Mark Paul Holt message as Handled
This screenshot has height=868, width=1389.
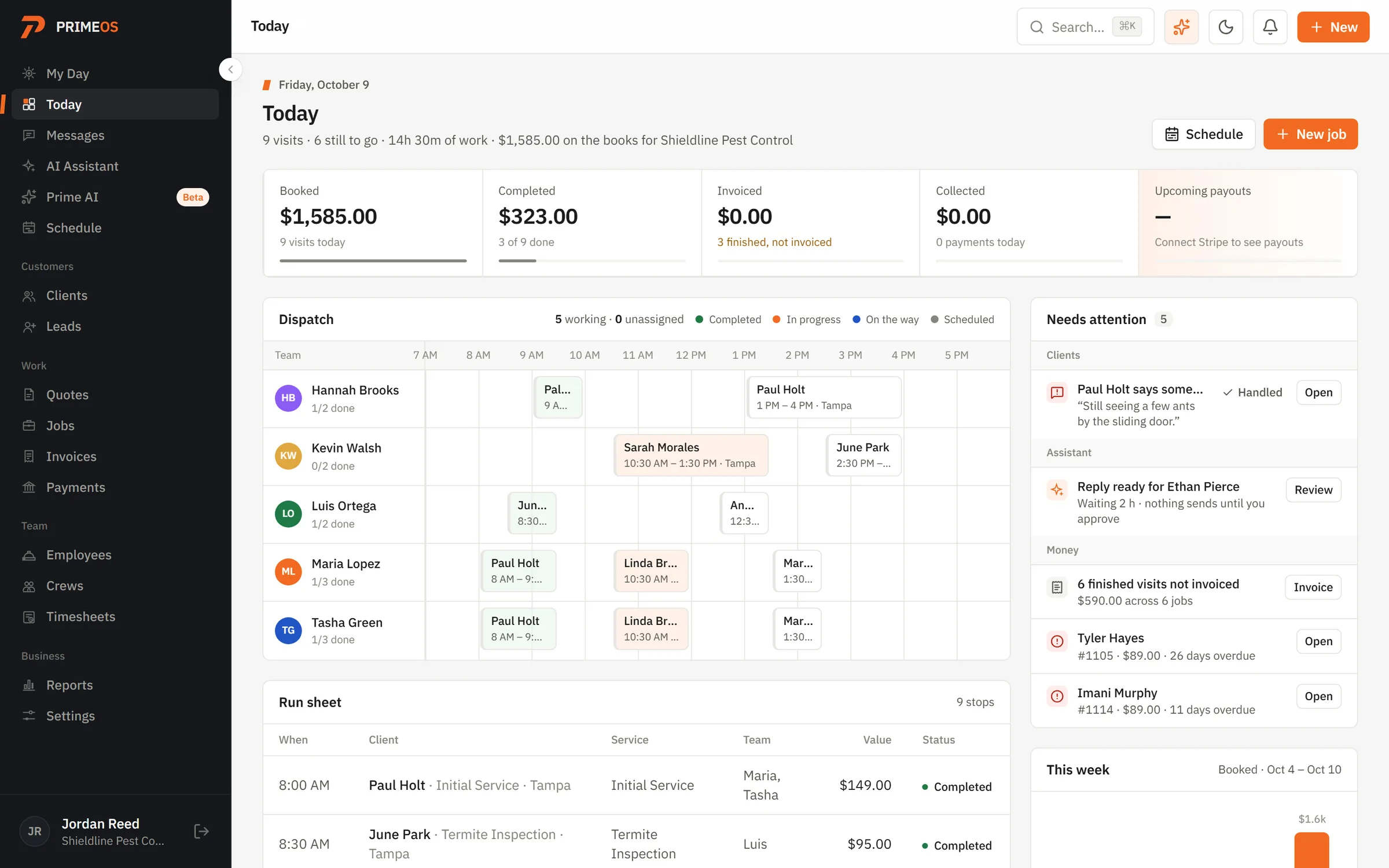click(1252, 392)
